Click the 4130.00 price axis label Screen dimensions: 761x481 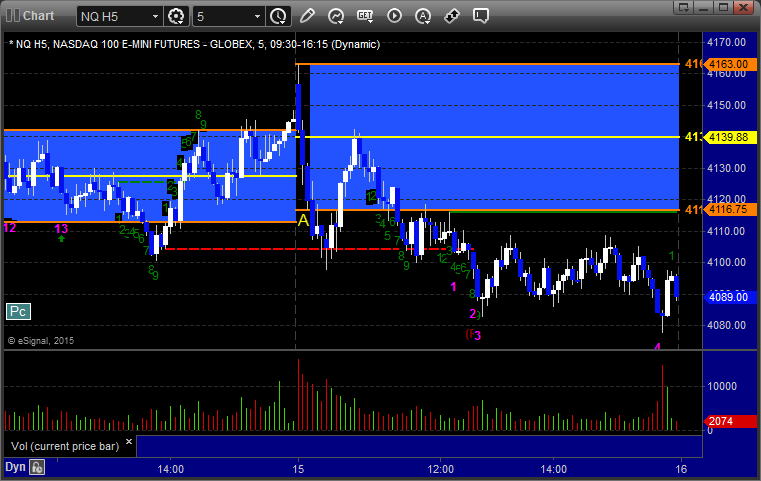pos(727,168)
